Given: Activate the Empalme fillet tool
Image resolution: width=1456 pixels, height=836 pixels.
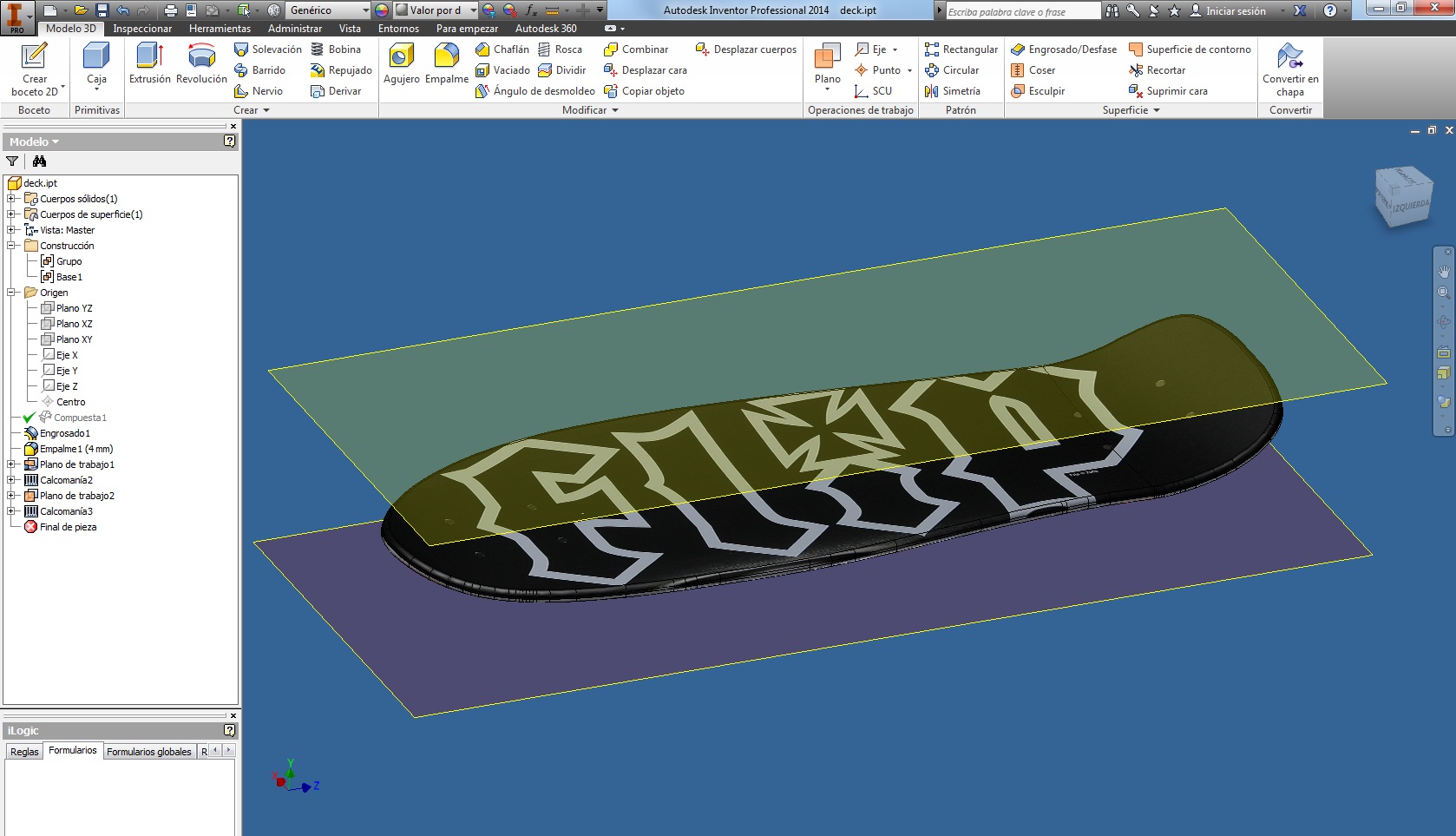Looking at the screenshot, I should (x=447, y=63).
